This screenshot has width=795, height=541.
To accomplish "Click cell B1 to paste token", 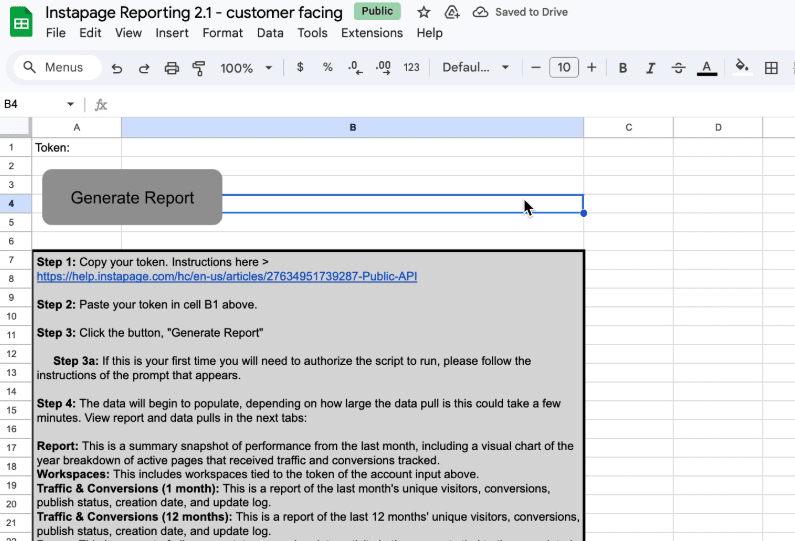I will pyautogui.click(x=352, y=148).
